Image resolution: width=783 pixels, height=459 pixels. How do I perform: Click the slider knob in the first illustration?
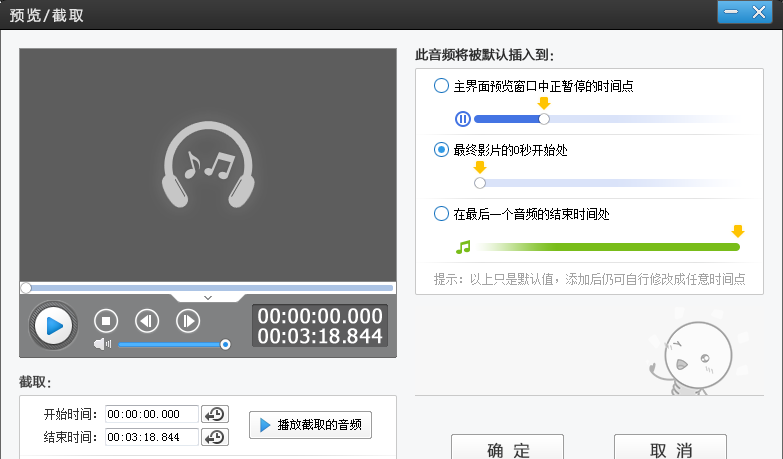tap(544, 119)
